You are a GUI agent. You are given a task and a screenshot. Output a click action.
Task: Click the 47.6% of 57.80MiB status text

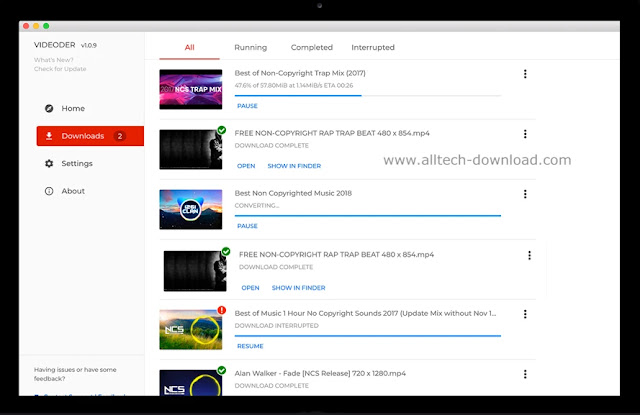tap(294, 85)
